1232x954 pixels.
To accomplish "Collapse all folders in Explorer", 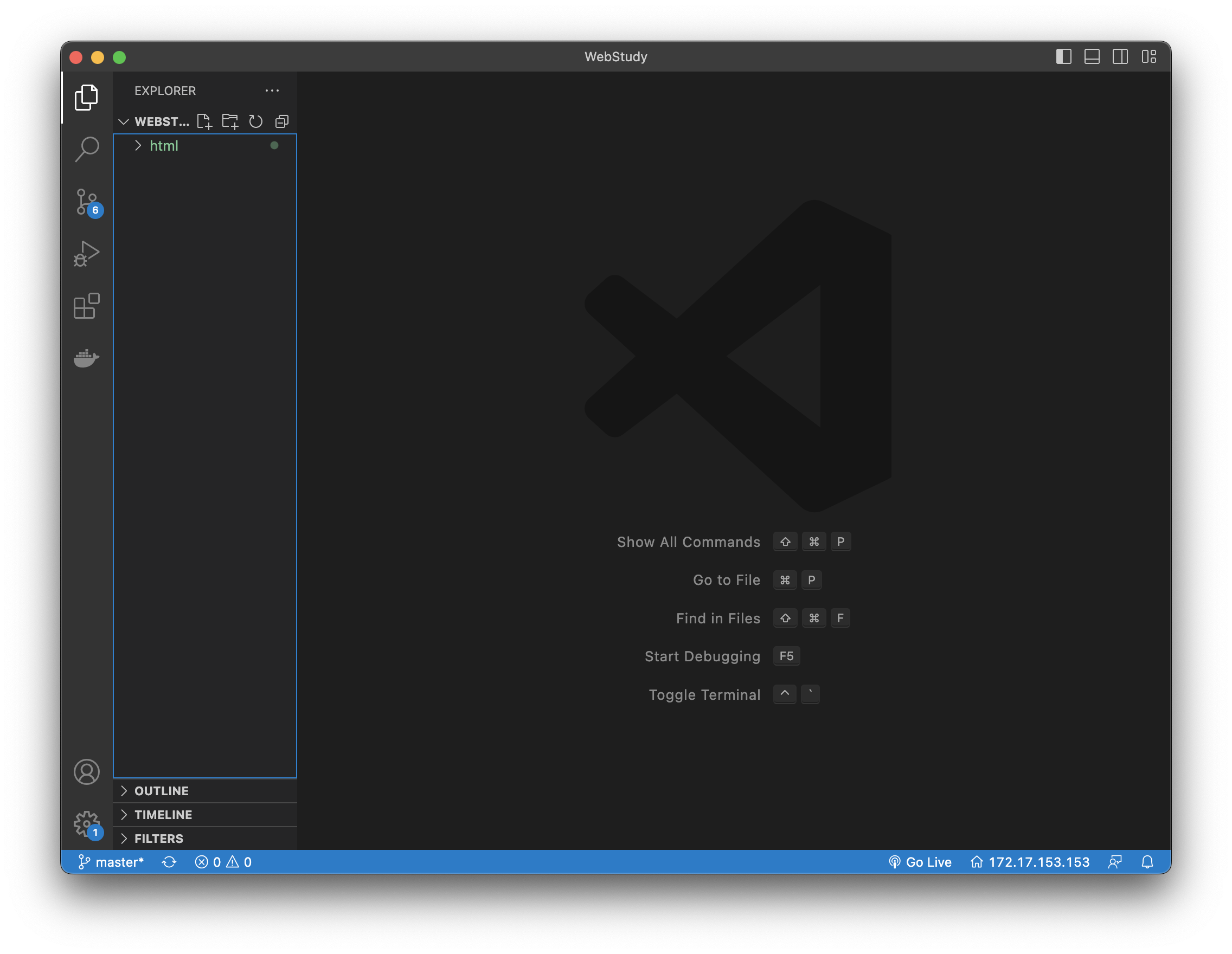I will click(281, 121).
